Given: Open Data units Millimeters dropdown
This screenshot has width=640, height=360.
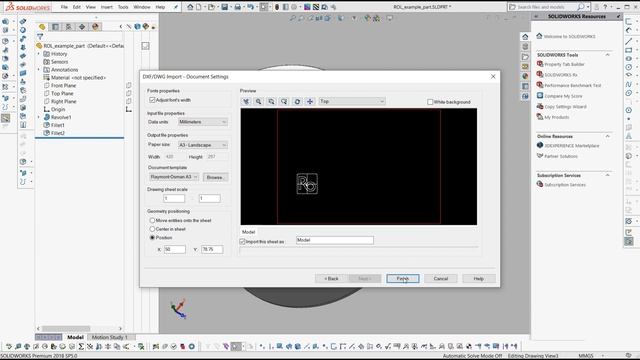Looking at the screenshot, I should pyautogui.click(x=202, y=122).
